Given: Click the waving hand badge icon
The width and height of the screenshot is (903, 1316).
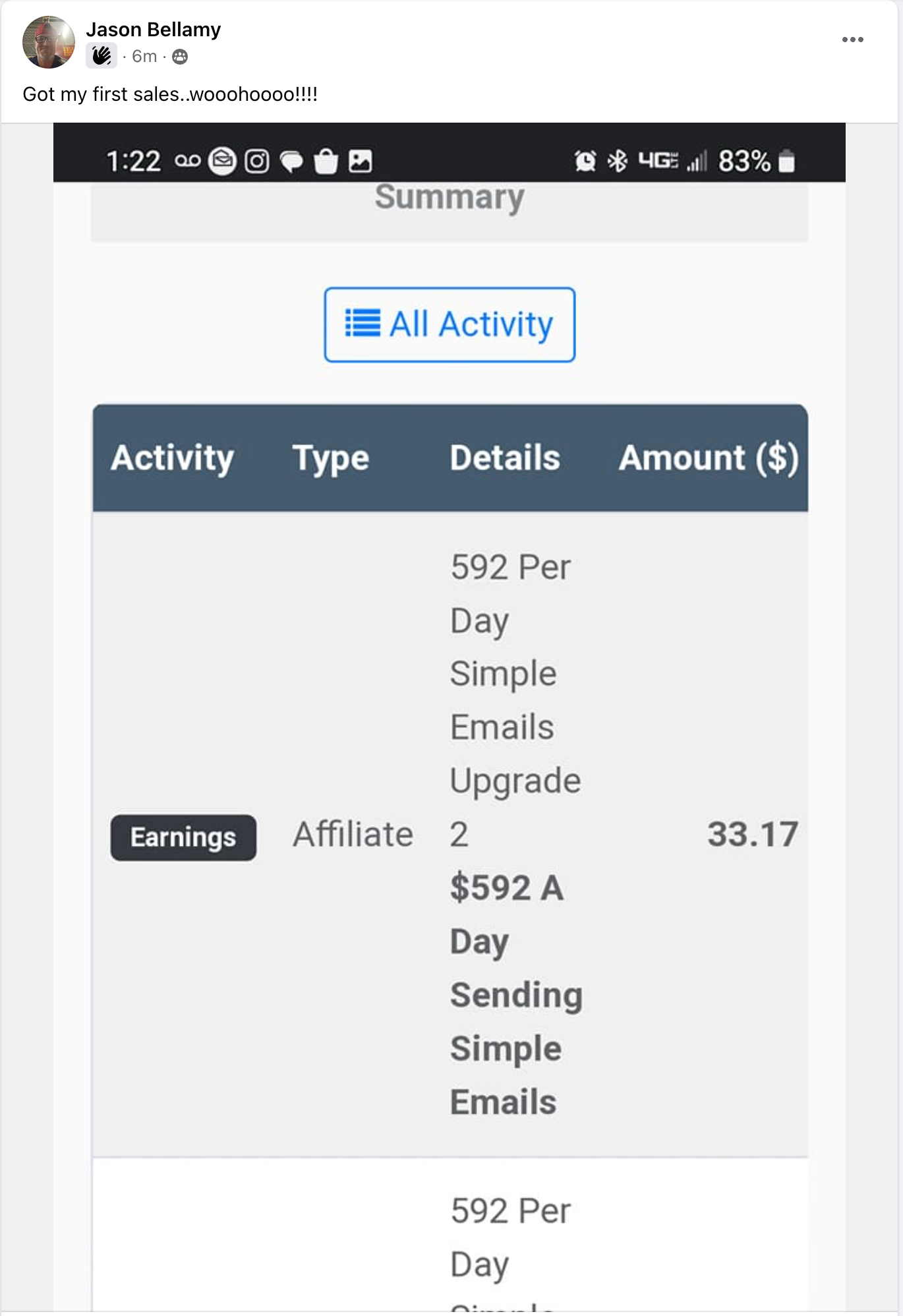Looking at the screenshot, I should pos(102,56).
